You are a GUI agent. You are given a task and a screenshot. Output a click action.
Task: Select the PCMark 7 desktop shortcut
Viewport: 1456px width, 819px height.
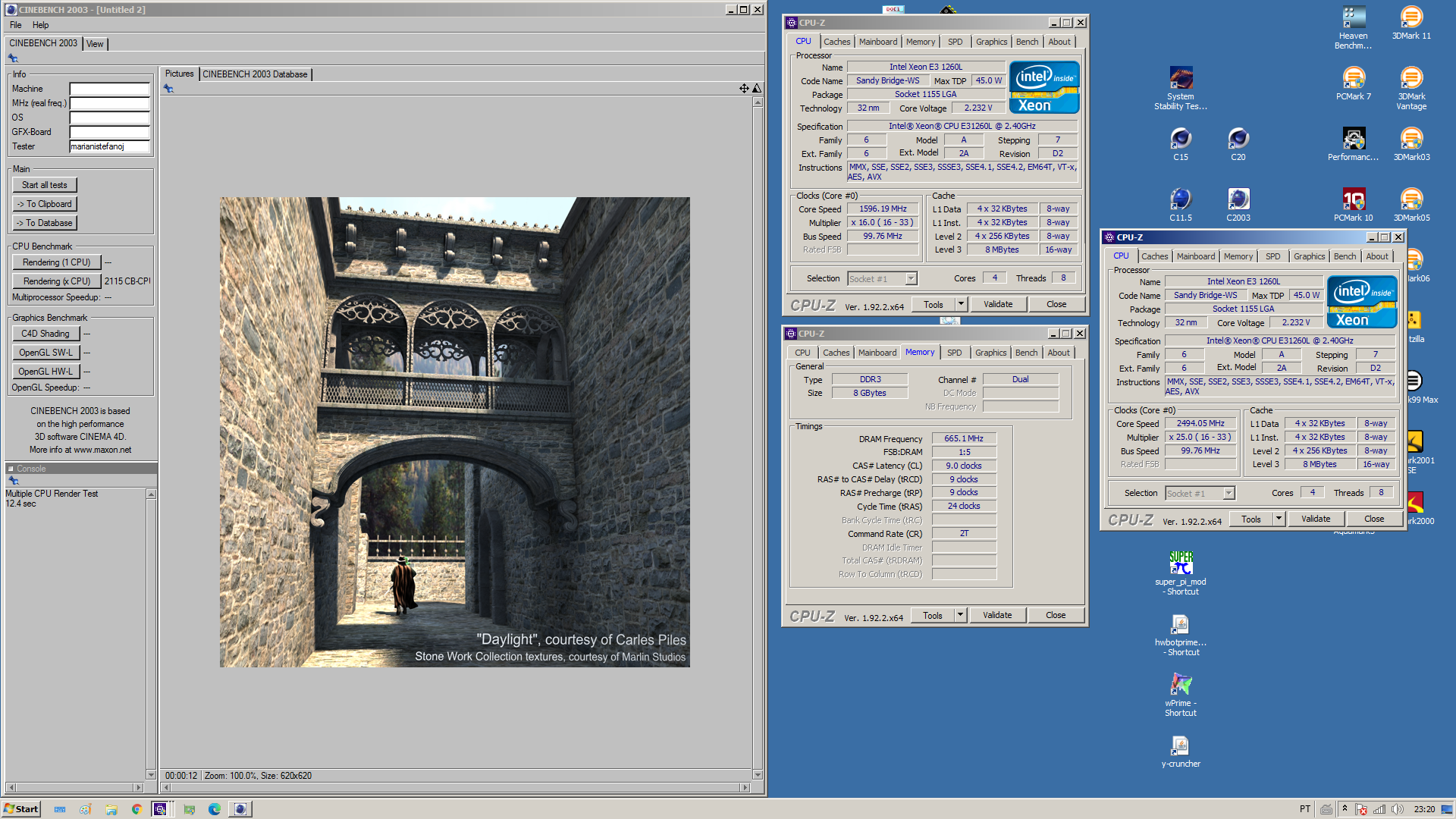coord(1353,83)
